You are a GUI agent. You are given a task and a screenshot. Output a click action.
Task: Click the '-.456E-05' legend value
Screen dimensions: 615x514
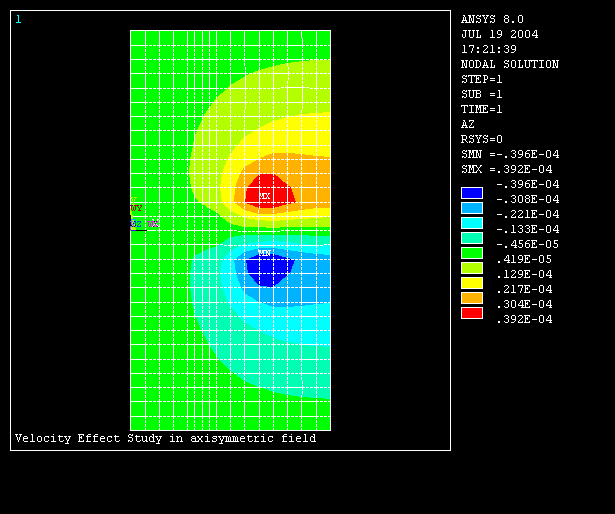coord(528,244)
